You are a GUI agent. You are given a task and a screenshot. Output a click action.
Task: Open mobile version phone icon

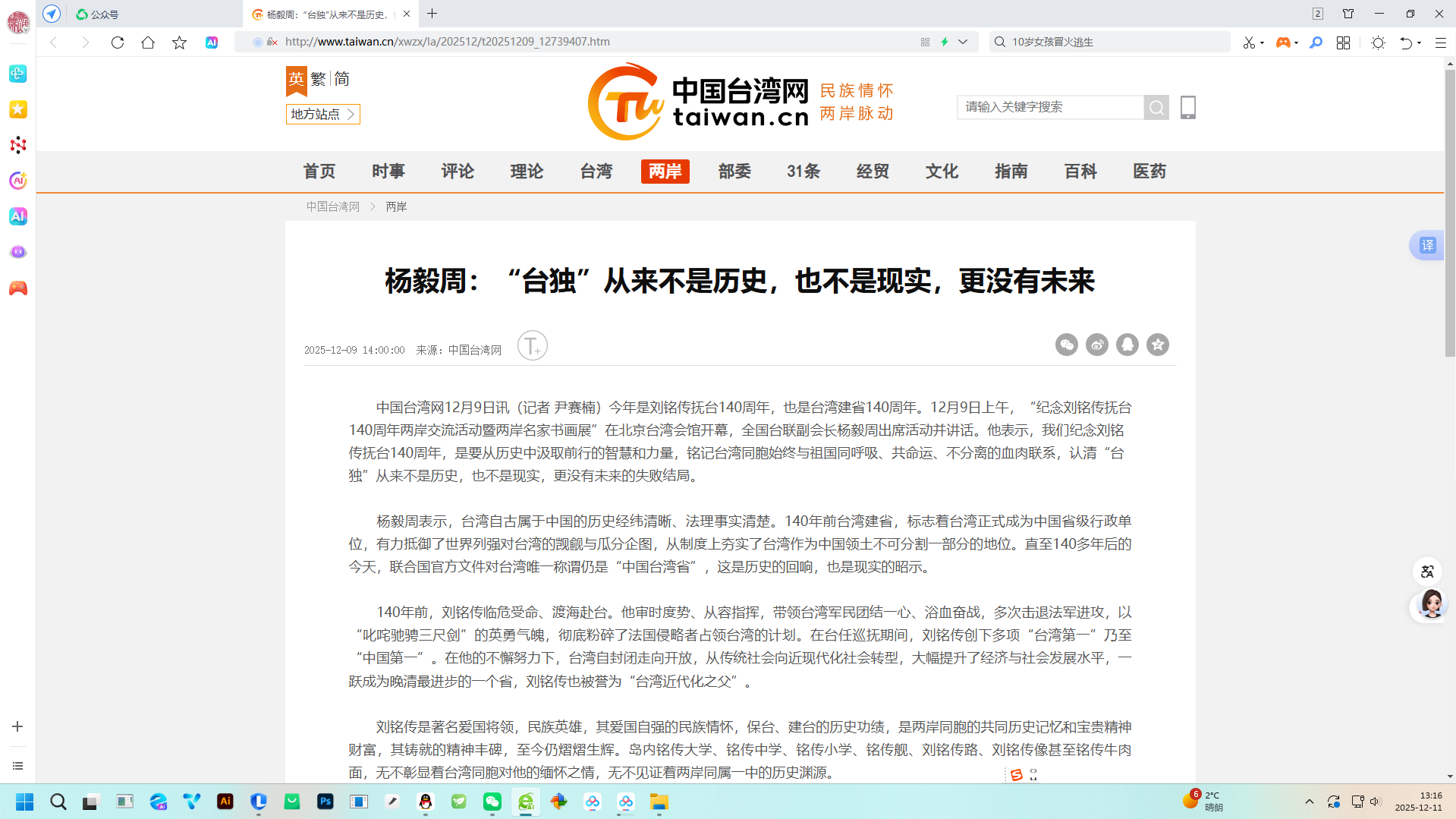pos(1187,108)
